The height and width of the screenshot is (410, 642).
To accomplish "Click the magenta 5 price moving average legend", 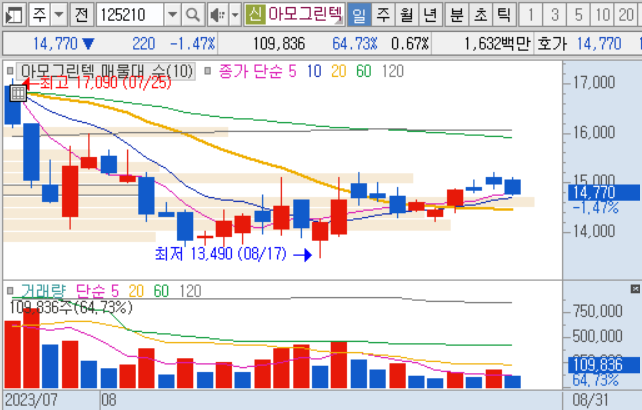I will pos(292,71).
